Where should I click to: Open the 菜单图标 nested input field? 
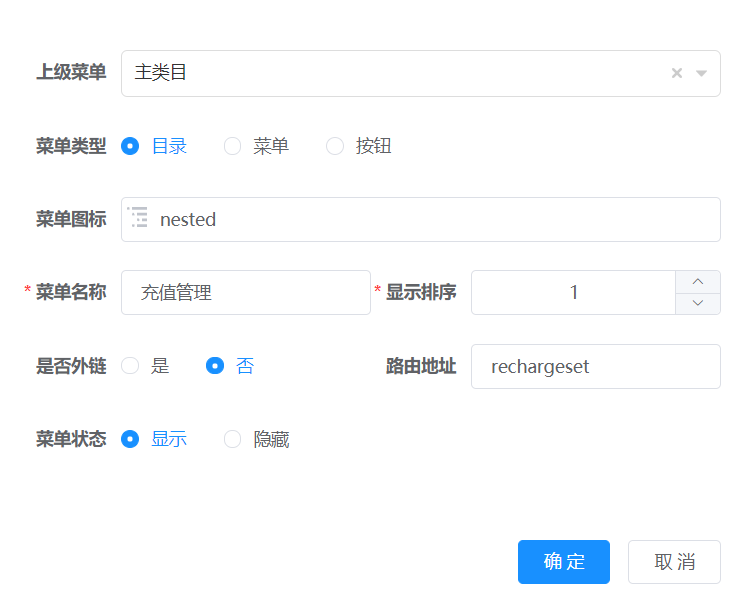coord(421,219)
